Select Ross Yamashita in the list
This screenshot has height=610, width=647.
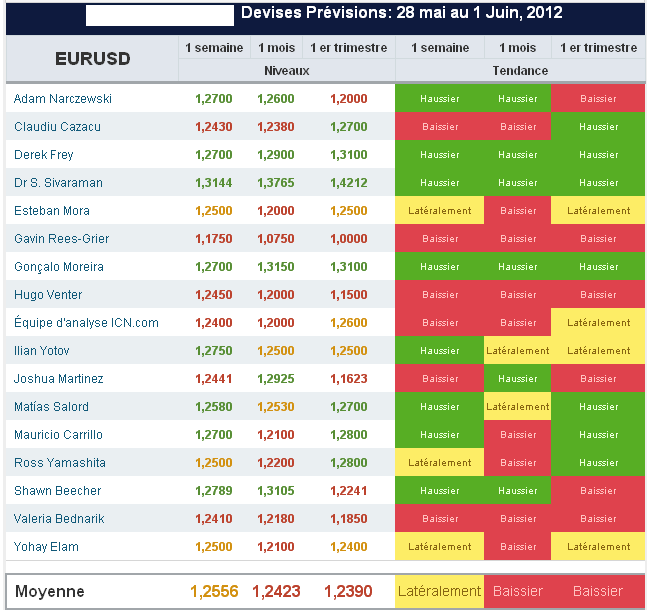60,463
